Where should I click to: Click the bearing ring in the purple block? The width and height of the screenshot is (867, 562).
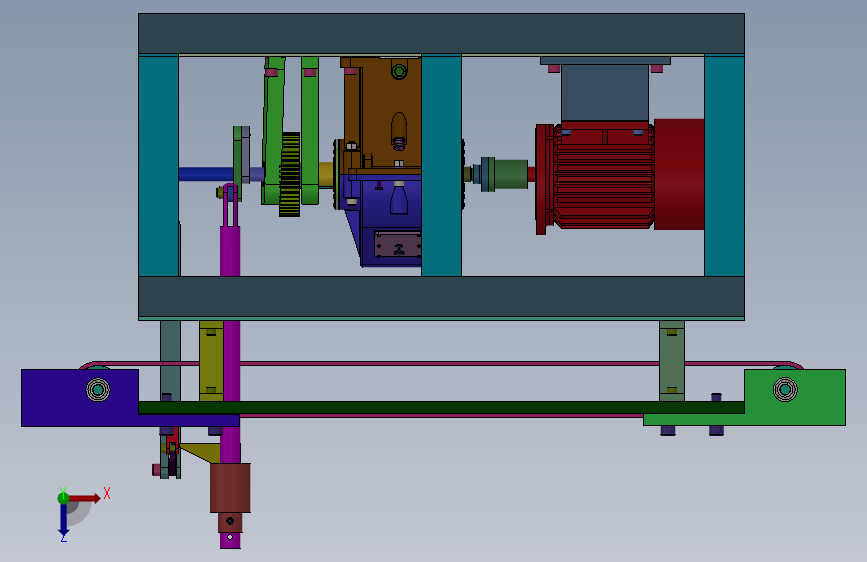98,390
